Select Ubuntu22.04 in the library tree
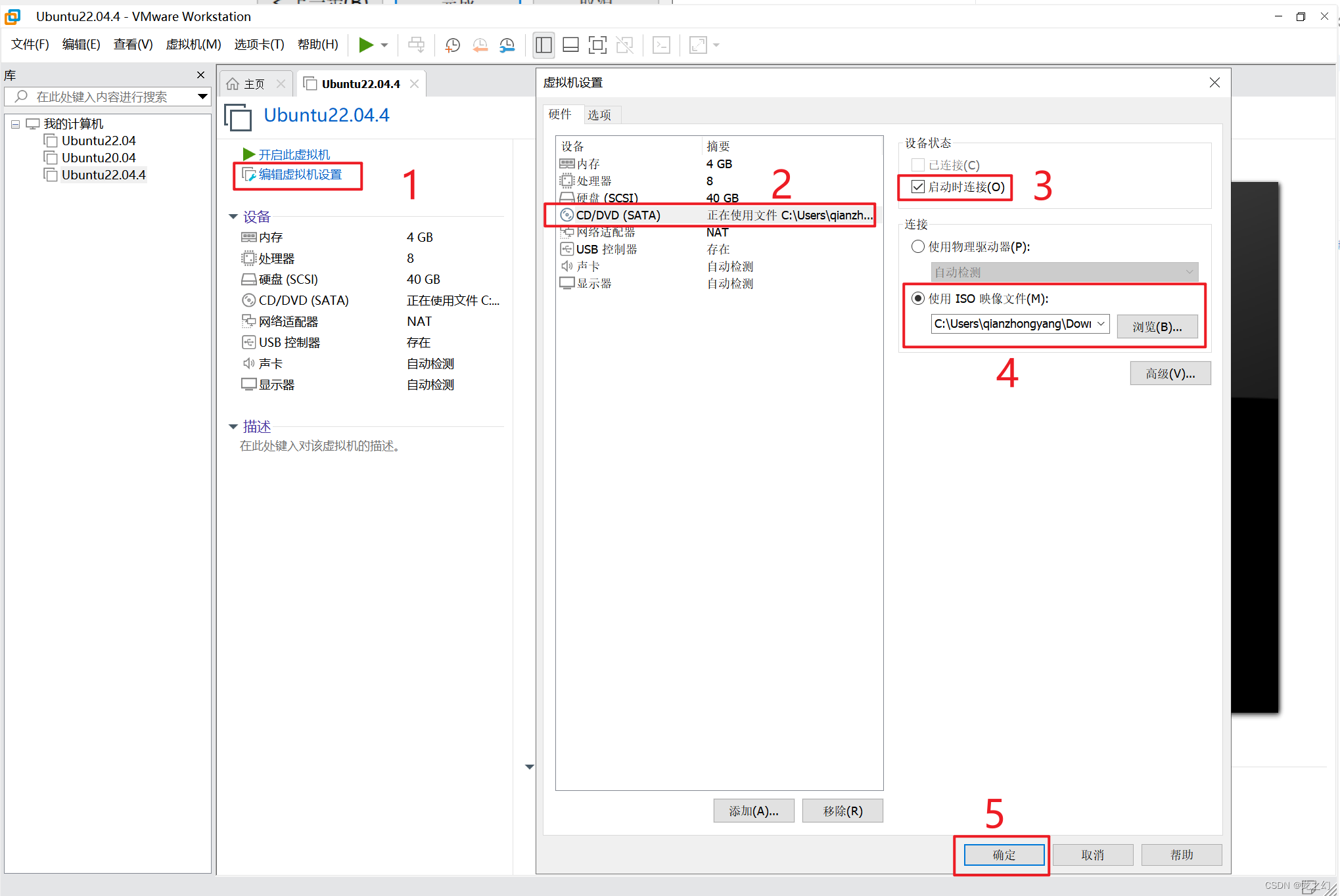The width and height of the screenshot is (1340, 896). 99,141
